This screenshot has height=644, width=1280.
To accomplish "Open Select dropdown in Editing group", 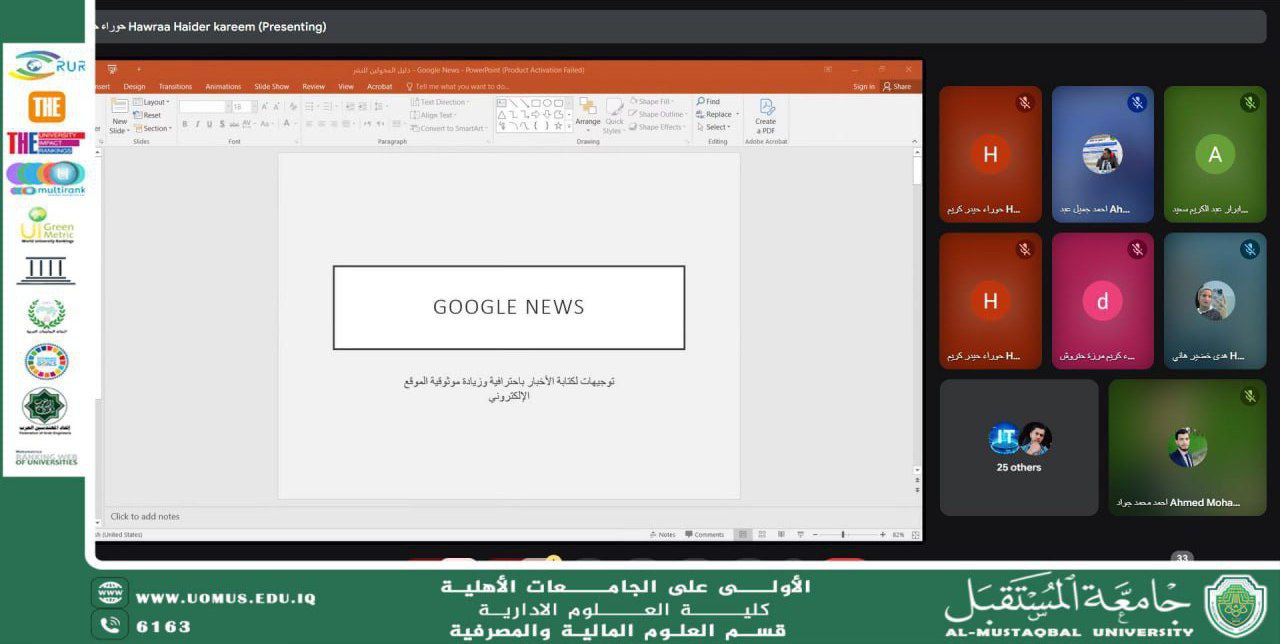I will pyautogui.click(x=714, y=127).
